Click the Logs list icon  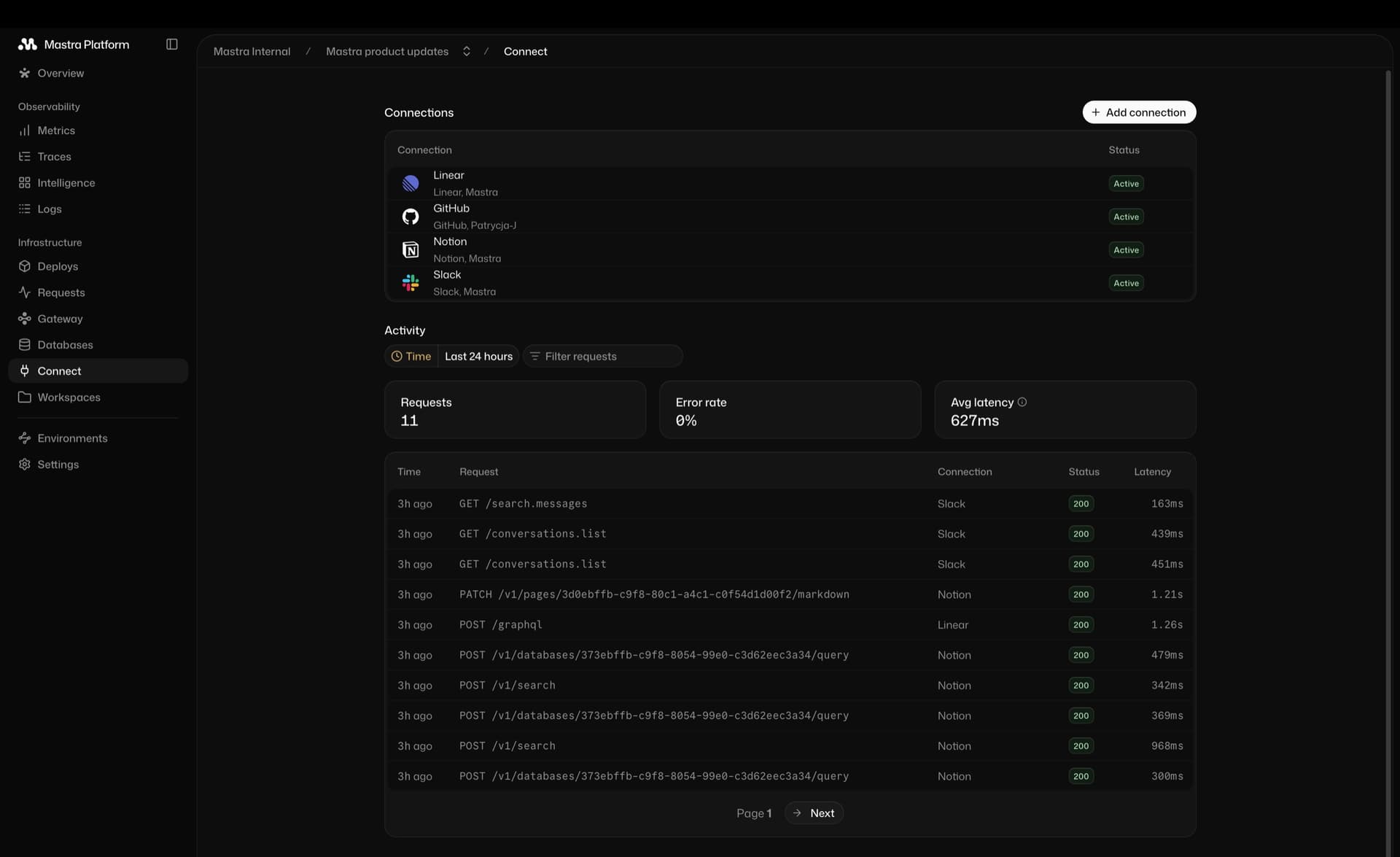pyautogui.click(x=25, y=209)
